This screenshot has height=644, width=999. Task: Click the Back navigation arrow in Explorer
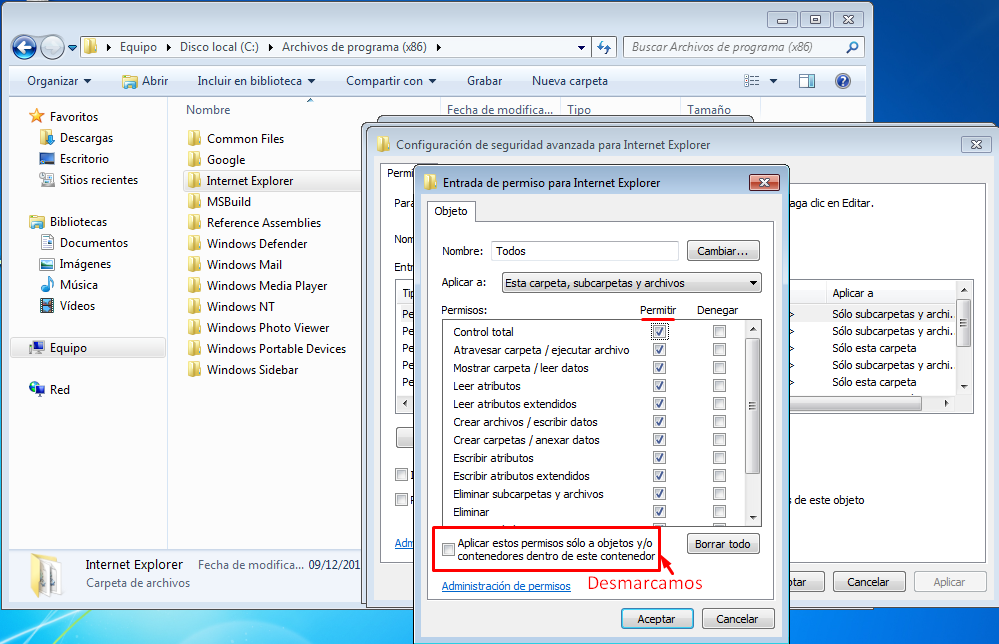tap(24, 47)
